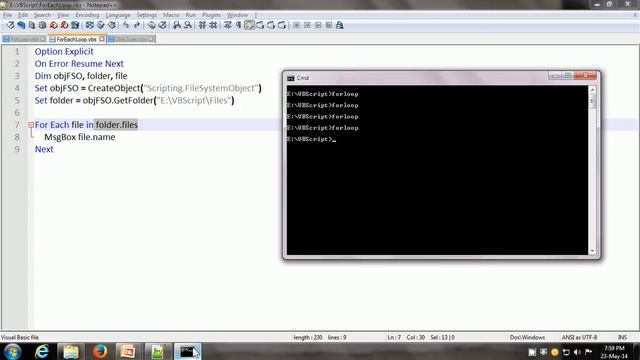
Task: Launch Internet Explorer from taskbar
Action: (42, 351)
